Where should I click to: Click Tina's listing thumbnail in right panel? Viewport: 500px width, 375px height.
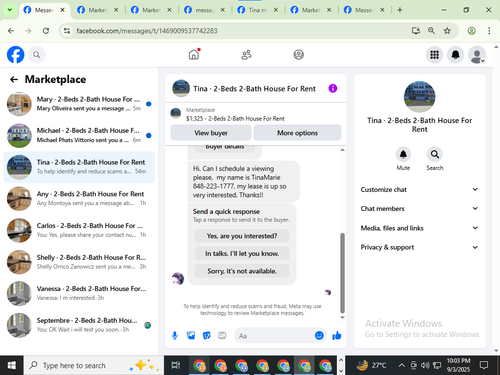419,97
